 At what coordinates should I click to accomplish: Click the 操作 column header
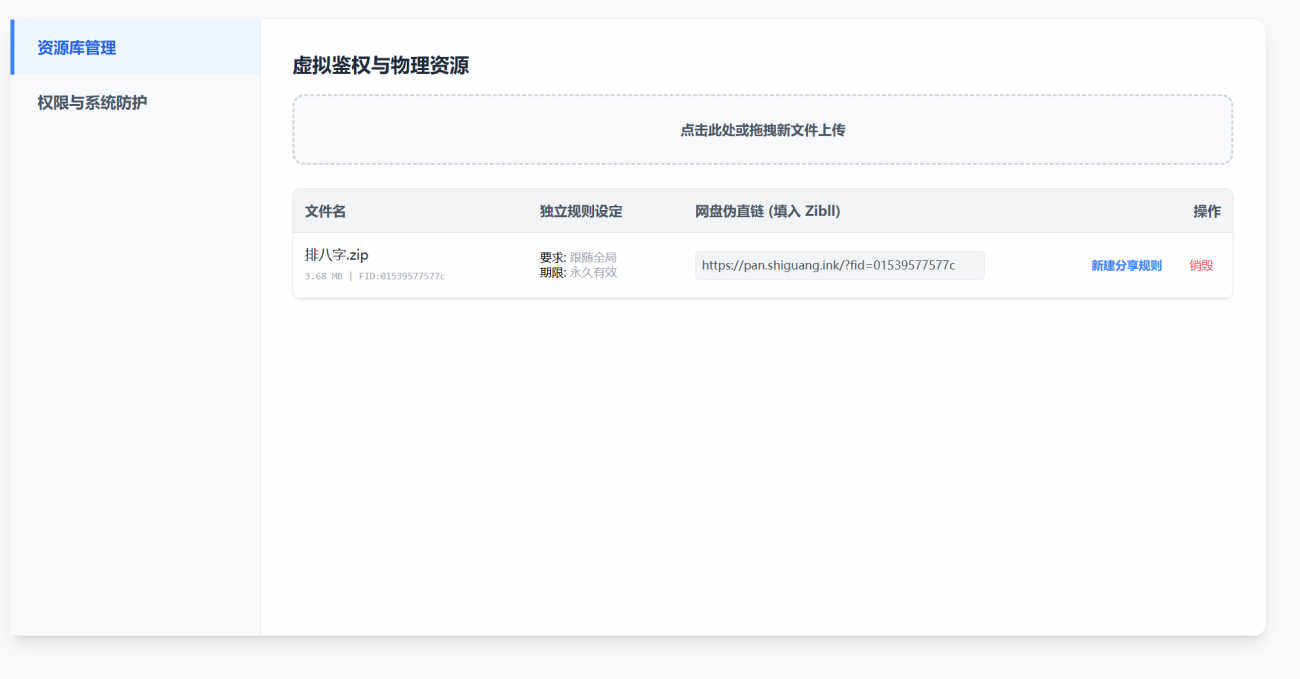(1206, 212)
